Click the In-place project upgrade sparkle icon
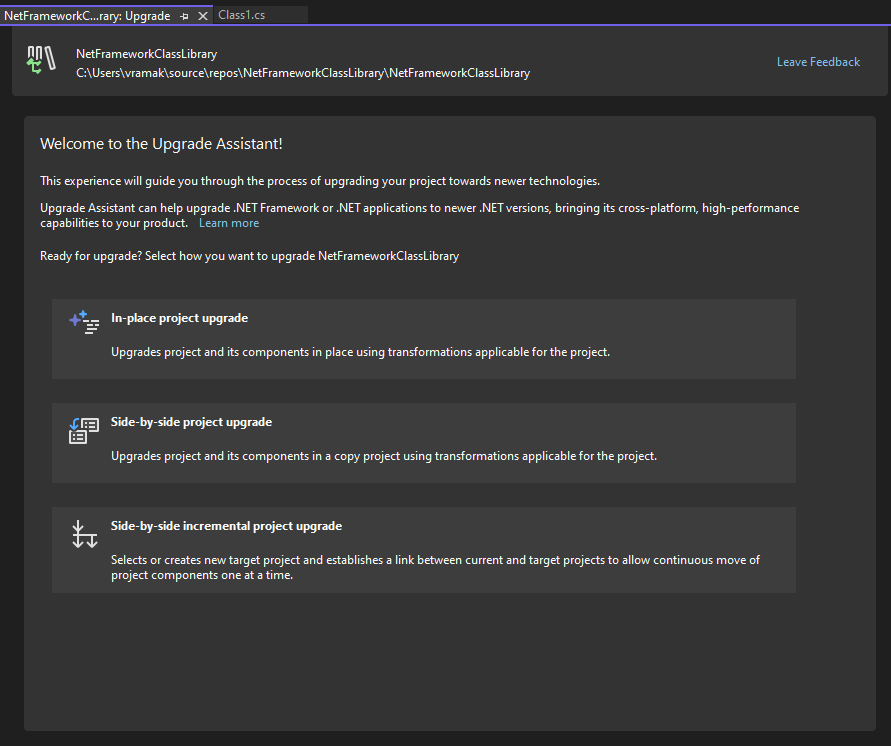 (x=84, y=322)
